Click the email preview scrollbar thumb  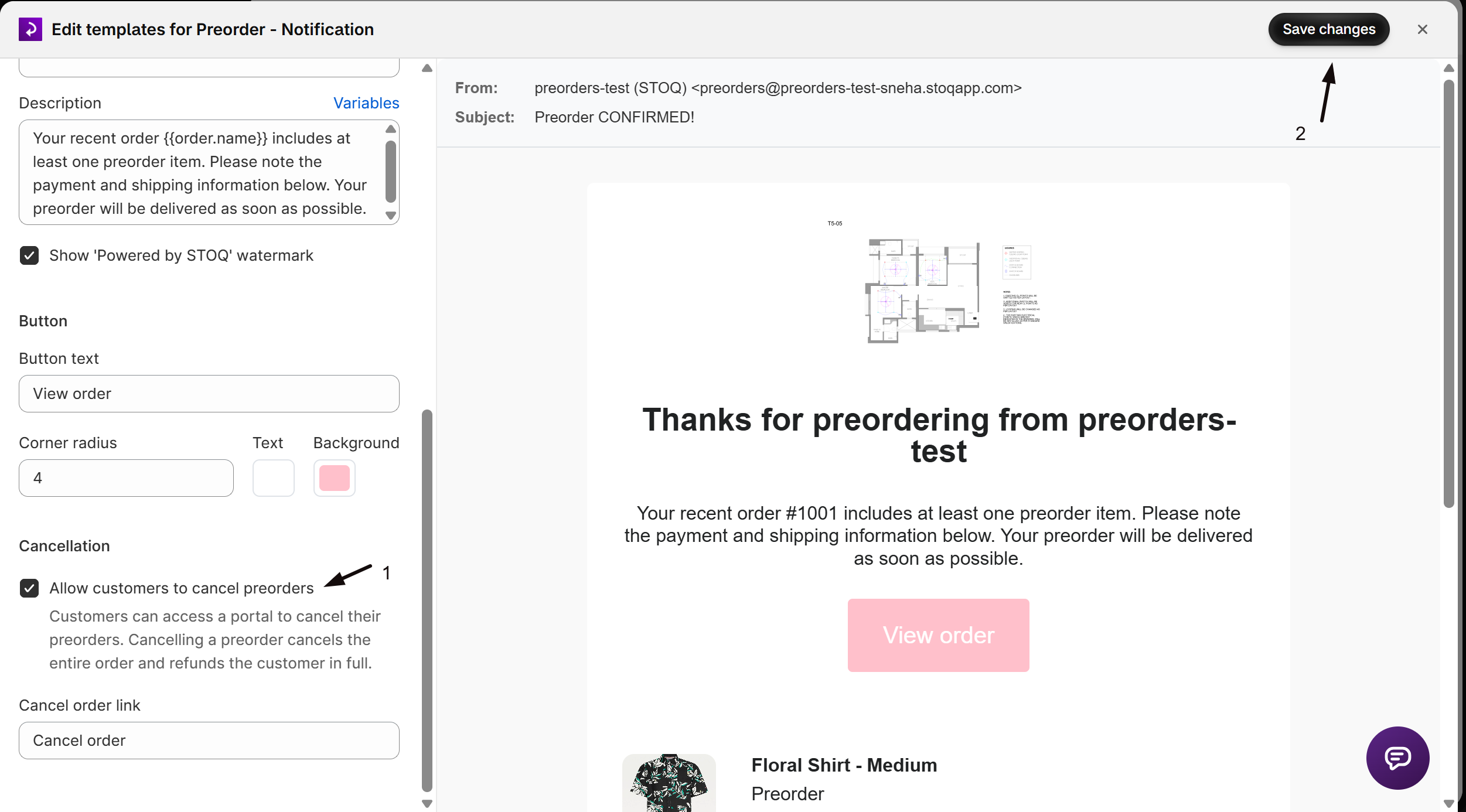[x=1449, y=293]
